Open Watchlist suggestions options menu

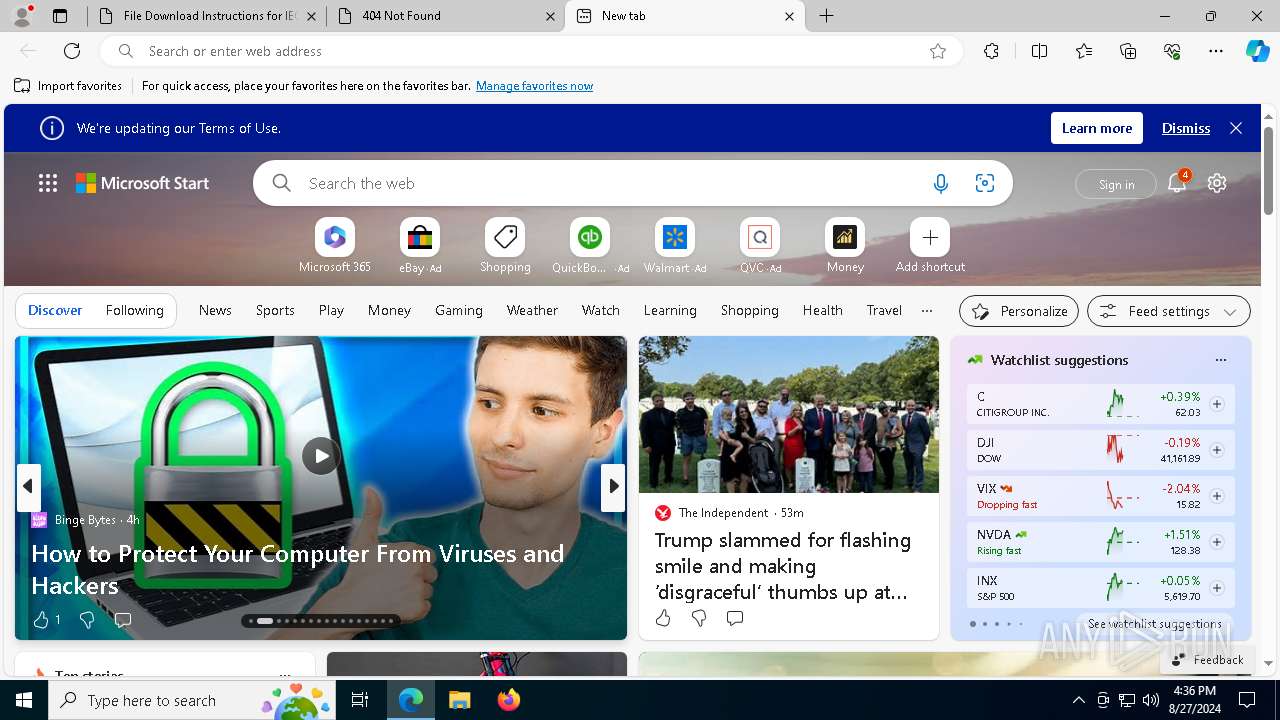[x=1220, y=360]
